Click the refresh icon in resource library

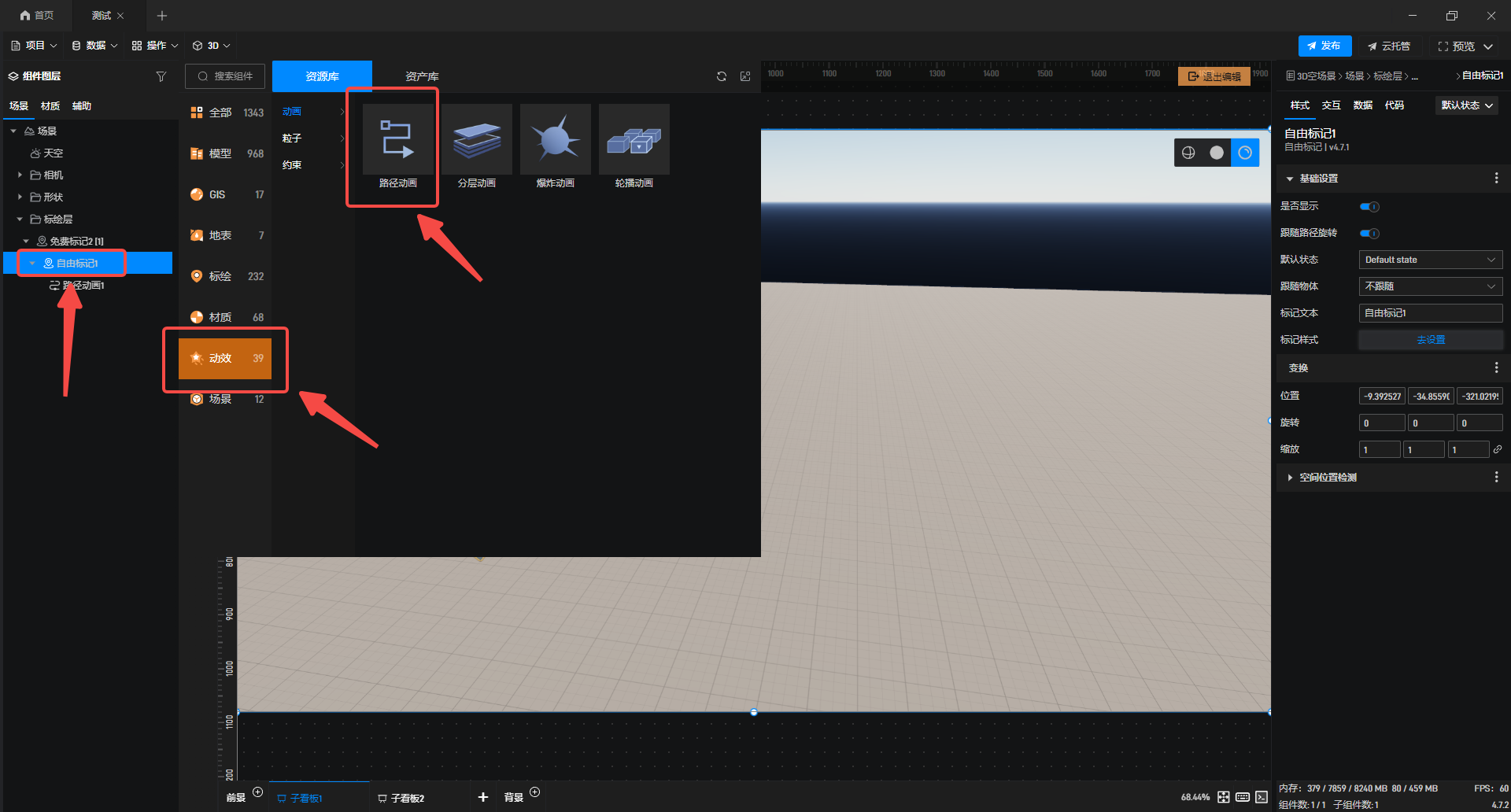click(721, 76)
